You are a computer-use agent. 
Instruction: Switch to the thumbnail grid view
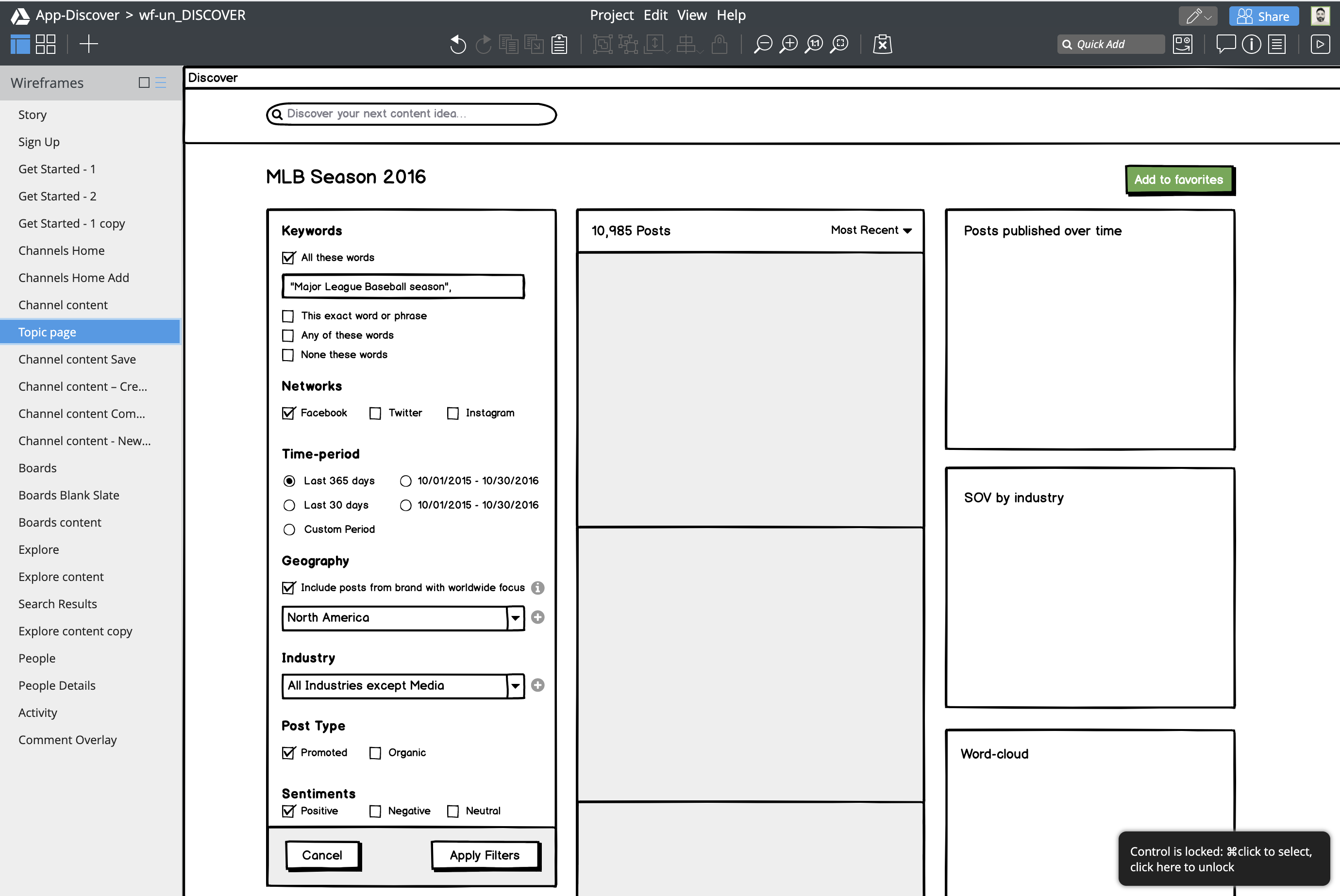click(x=46, y=44)
